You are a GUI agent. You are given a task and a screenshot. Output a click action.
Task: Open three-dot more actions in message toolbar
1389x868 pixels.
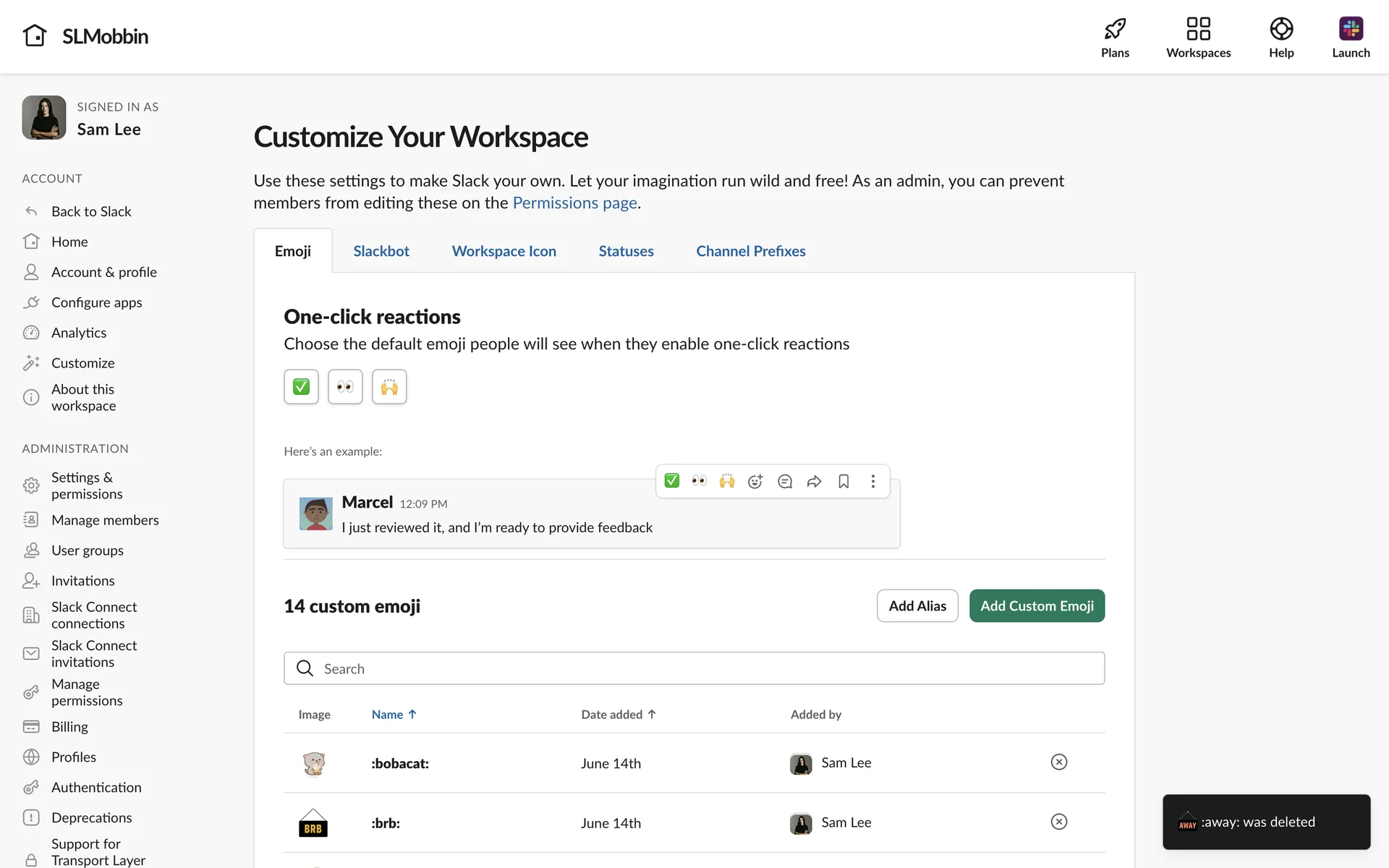(873, 482)
